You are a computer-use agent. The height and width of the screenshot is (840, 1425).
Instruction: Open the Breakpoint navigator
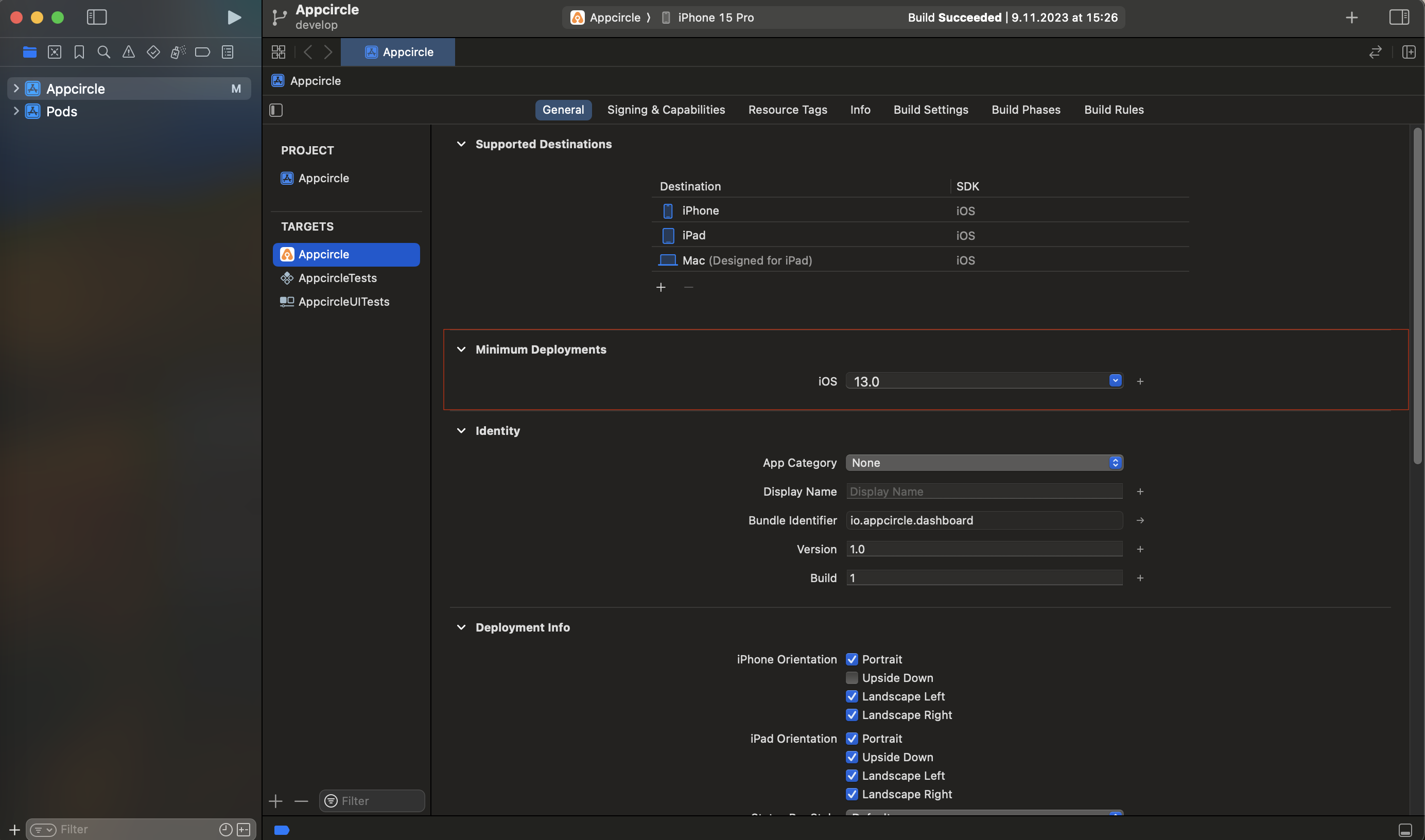coord(202,52)
